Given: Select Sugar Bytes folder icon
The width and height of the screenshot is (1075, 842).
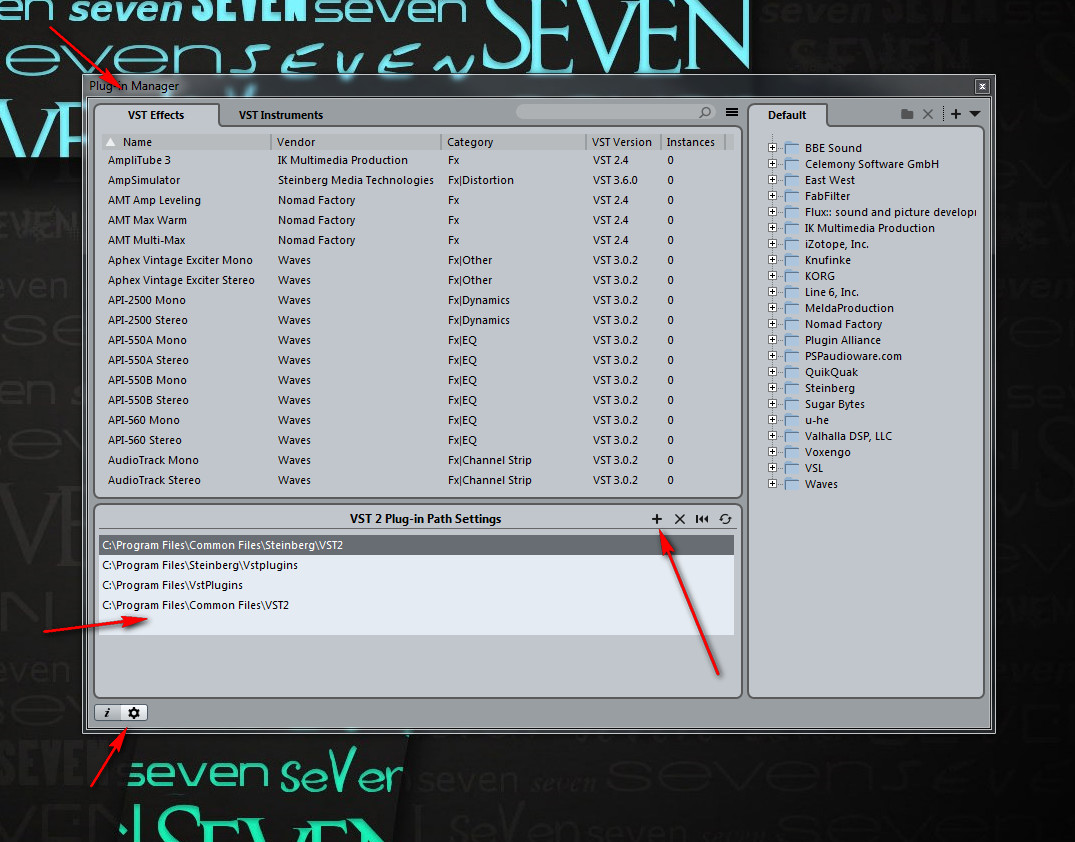Looking at the screenshot, I should pos(792,404).
